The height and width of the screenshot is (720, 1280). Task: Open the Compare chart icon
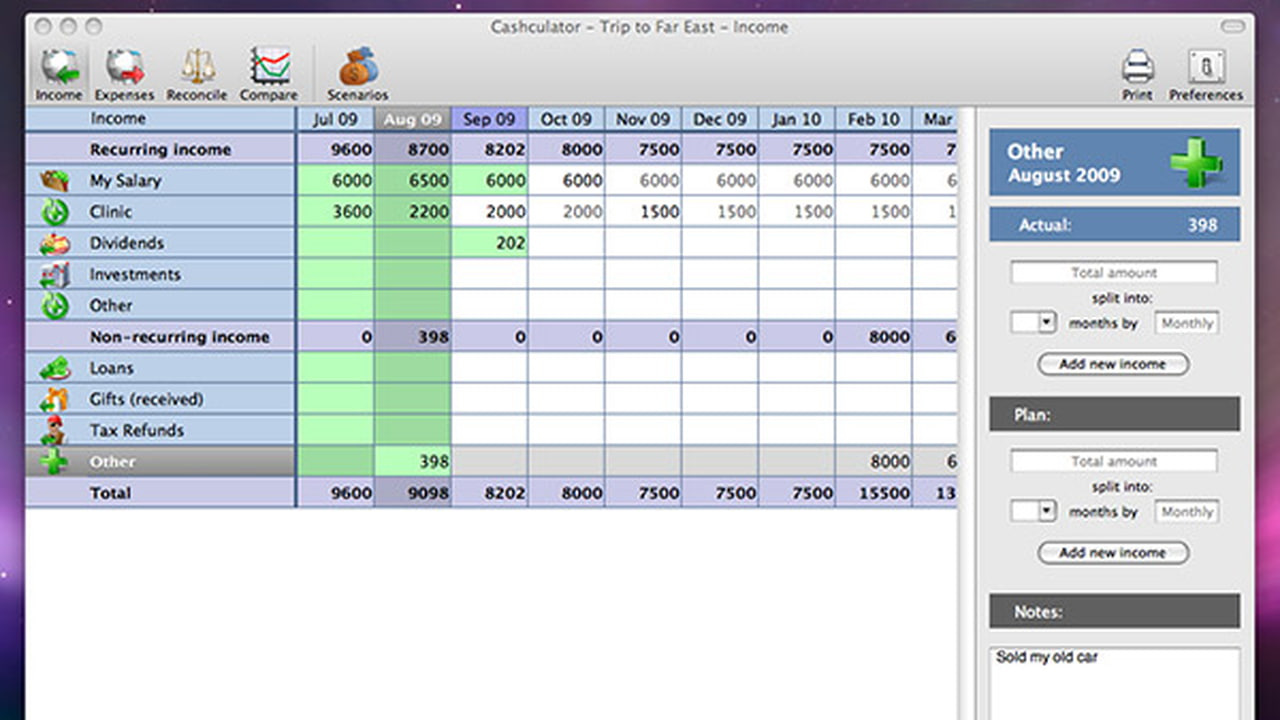[269, 74]
